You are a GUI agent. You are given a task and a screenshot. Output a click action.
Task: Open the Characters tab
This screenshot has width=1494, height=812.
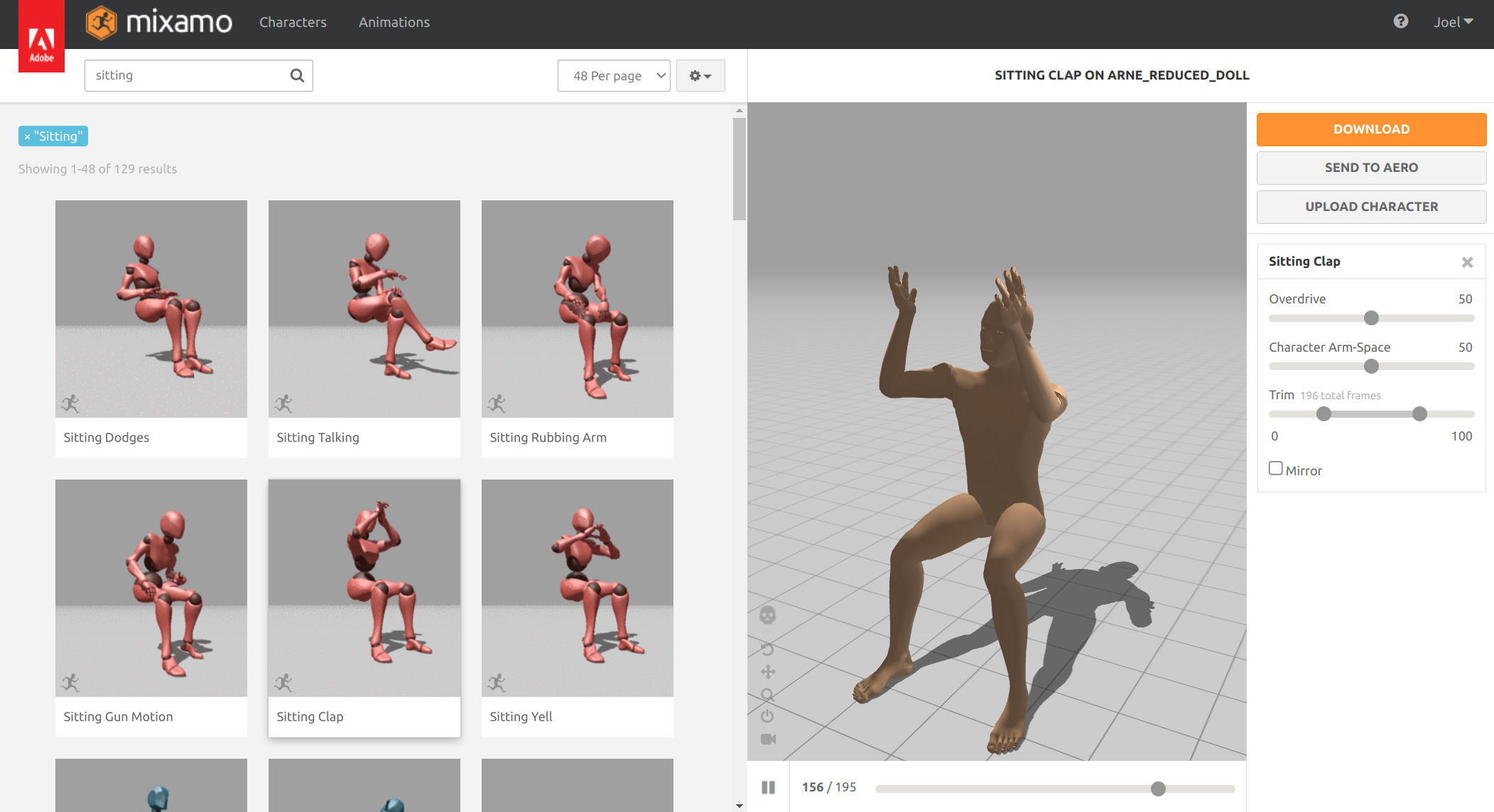coord(293,22)
